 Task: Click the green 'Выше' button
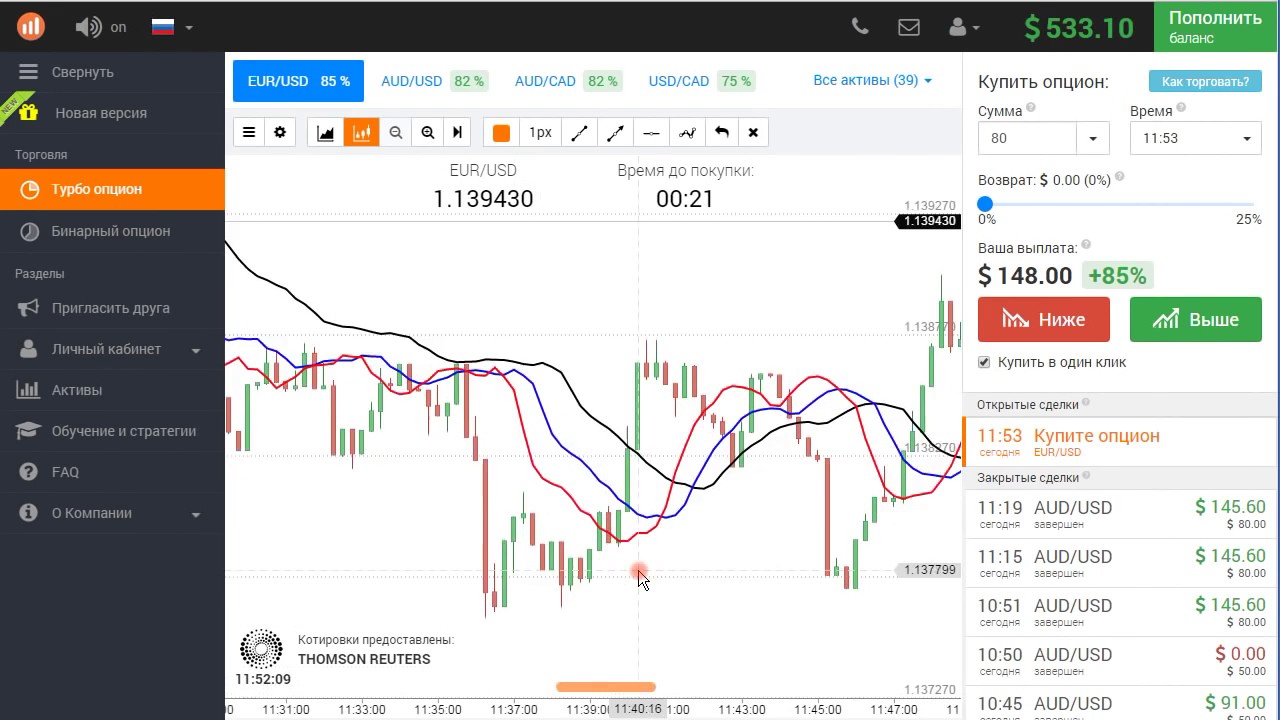tap(1195, 320)
